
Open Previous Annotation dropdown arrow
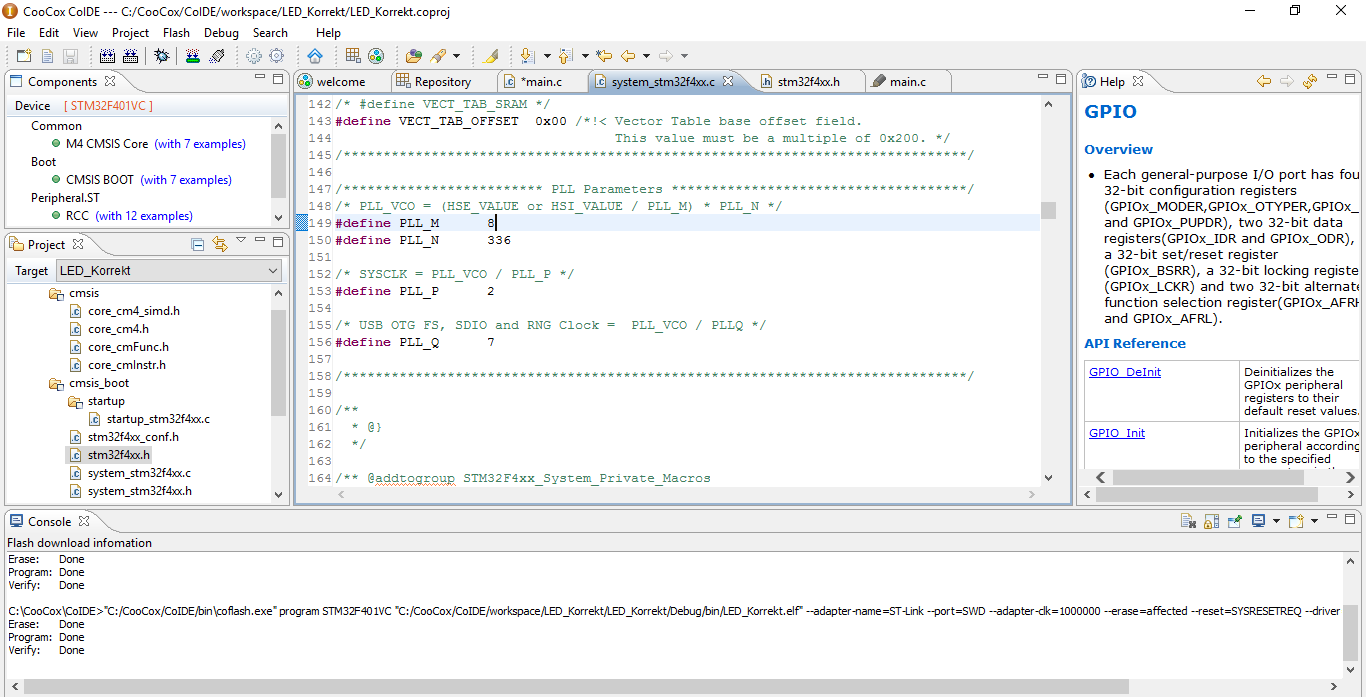coord(585,56)
